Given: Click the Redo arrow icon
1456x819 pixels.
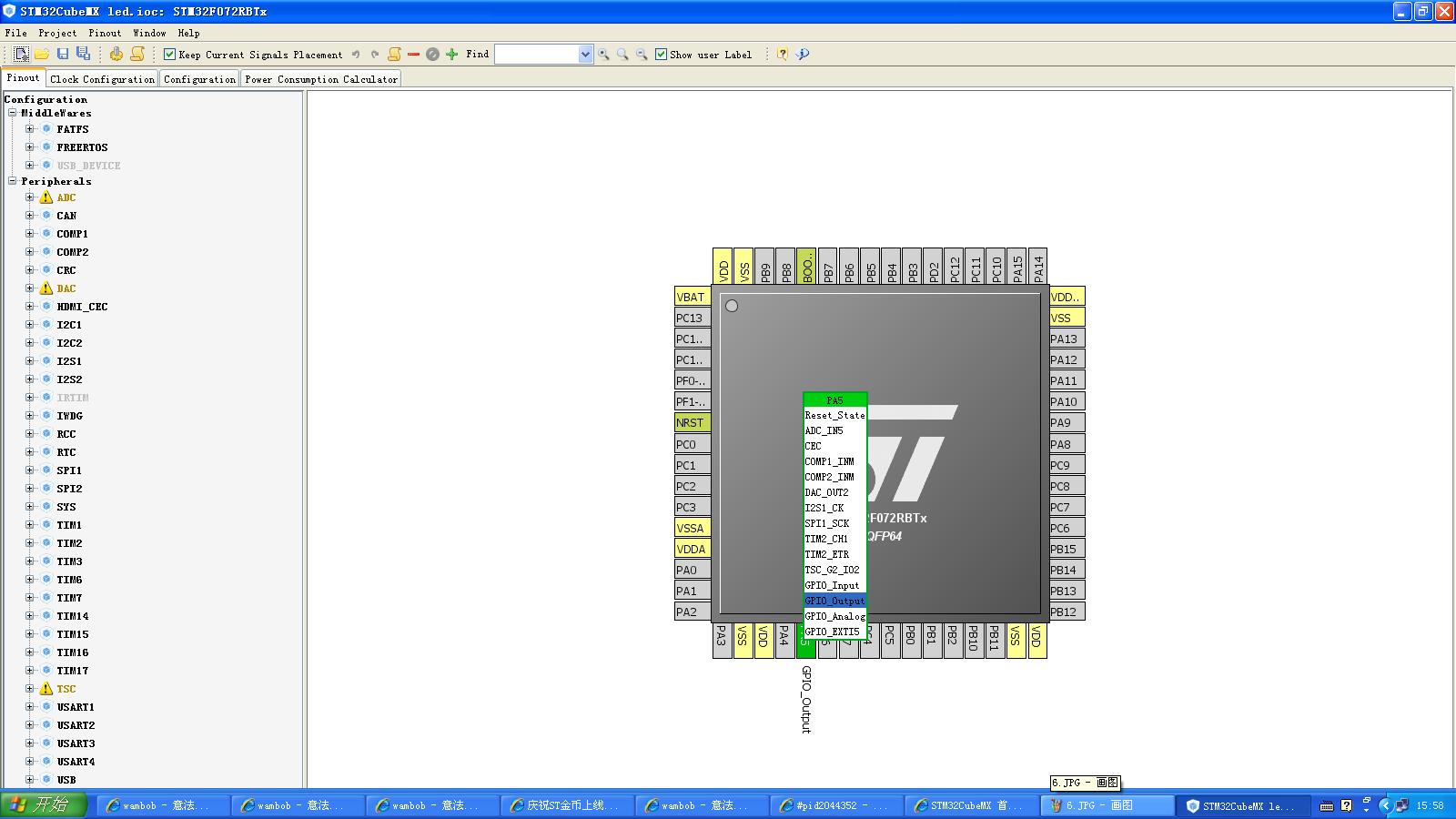Looking at the screenshot, I should tap(374, 55).
